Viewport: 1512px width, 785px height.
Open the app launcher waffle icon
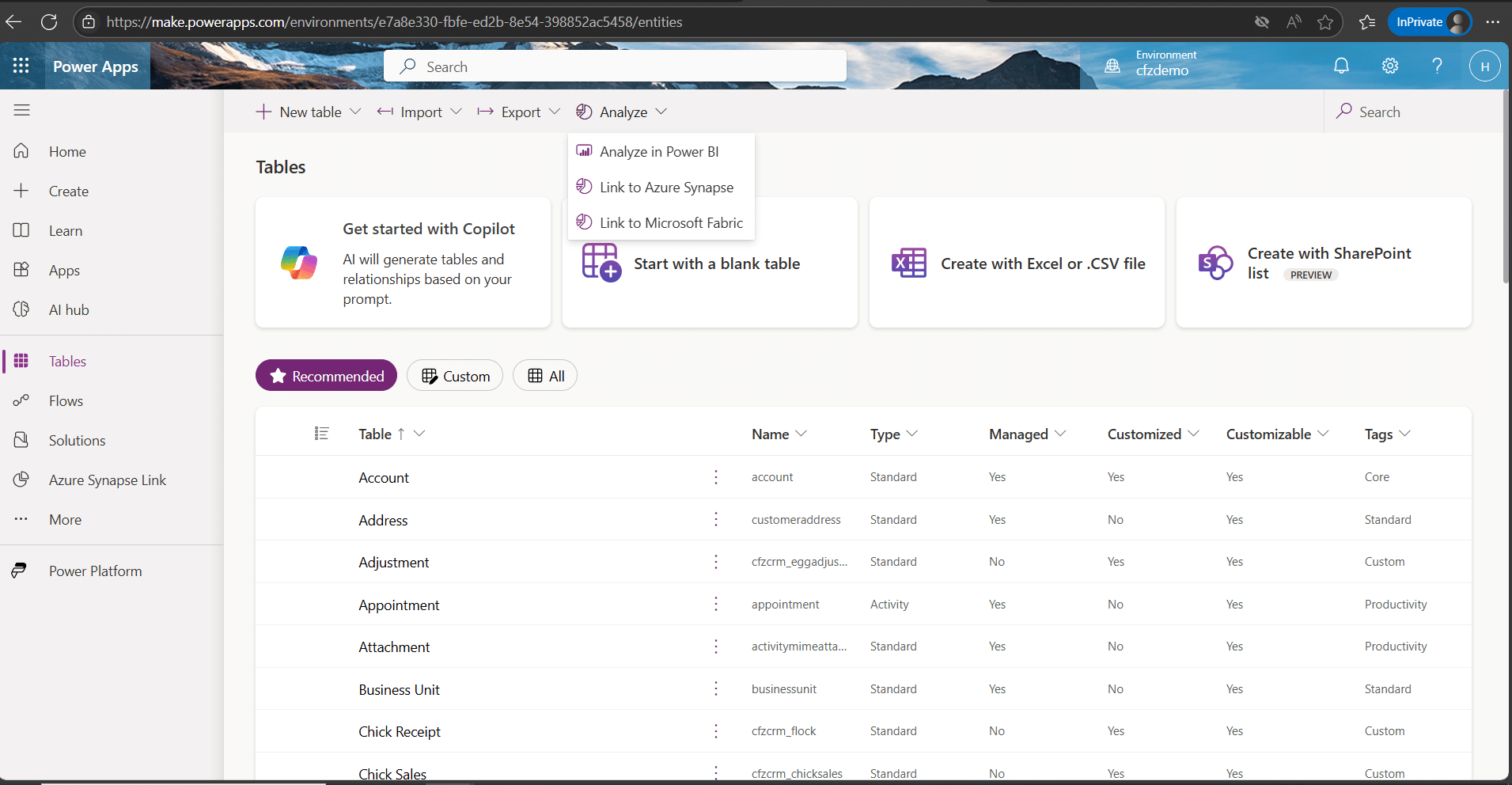[21, 66]
